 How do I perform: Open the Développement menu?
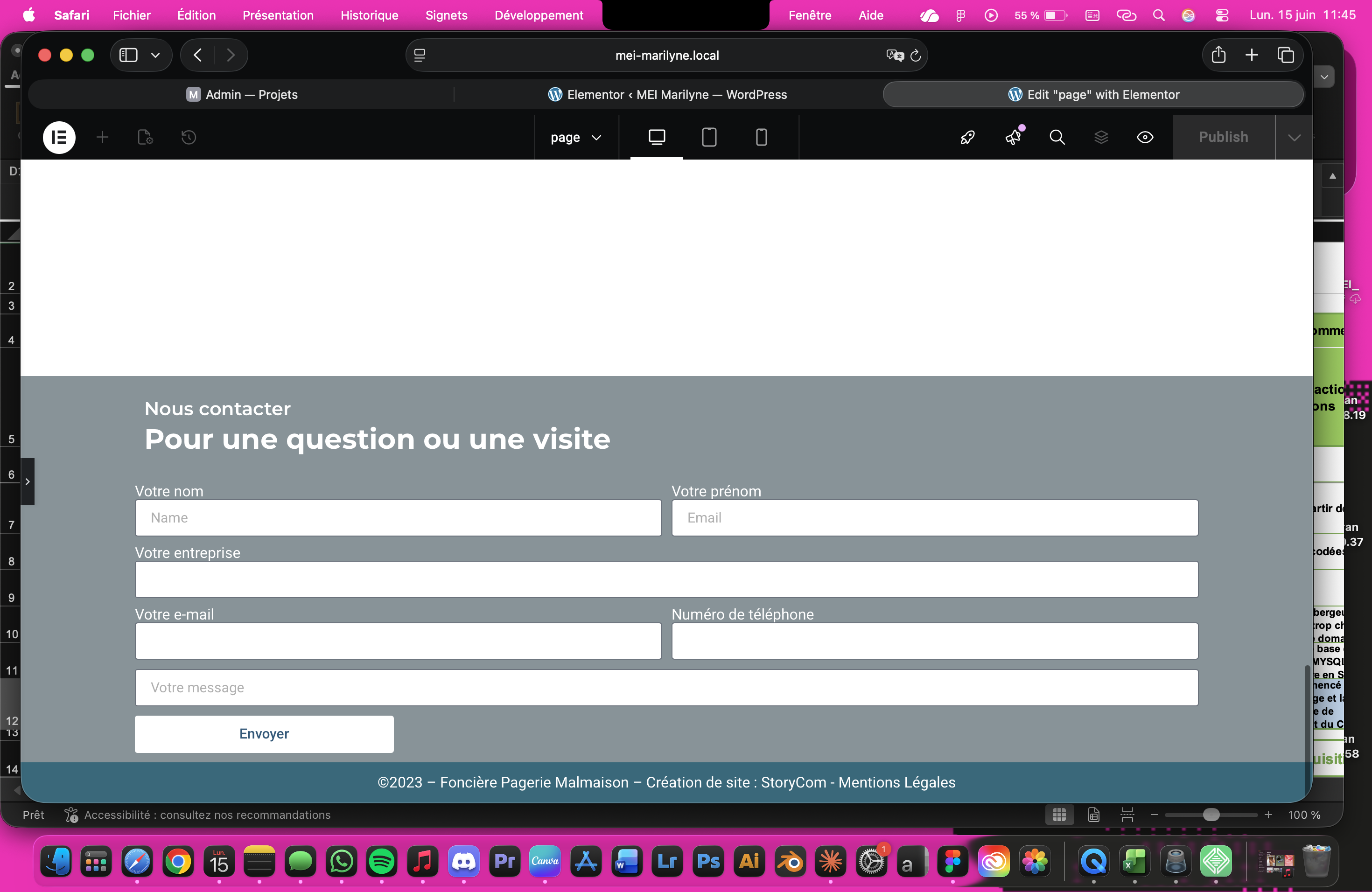(539, 15)
